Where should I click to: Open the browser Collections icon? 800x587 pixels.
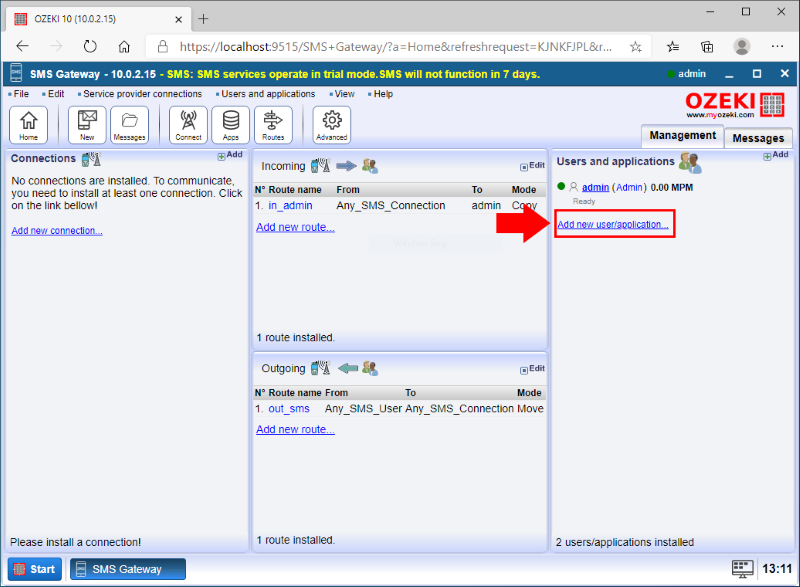[707, 47]
